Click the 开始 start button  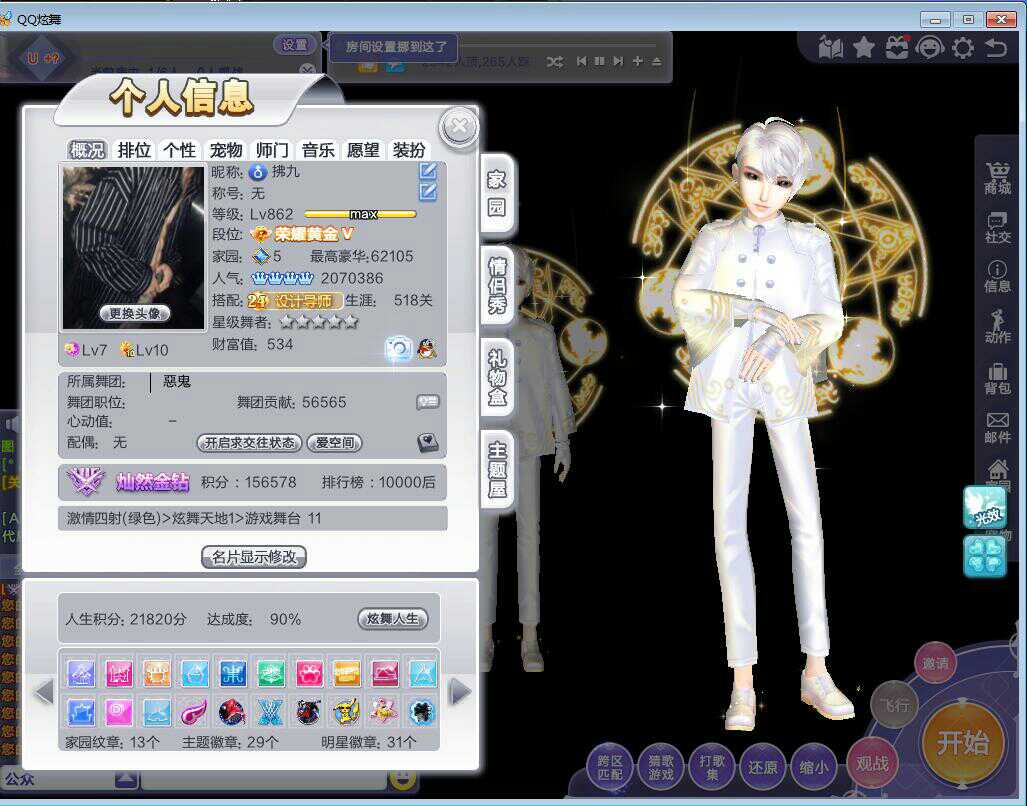tap(963, 743)
